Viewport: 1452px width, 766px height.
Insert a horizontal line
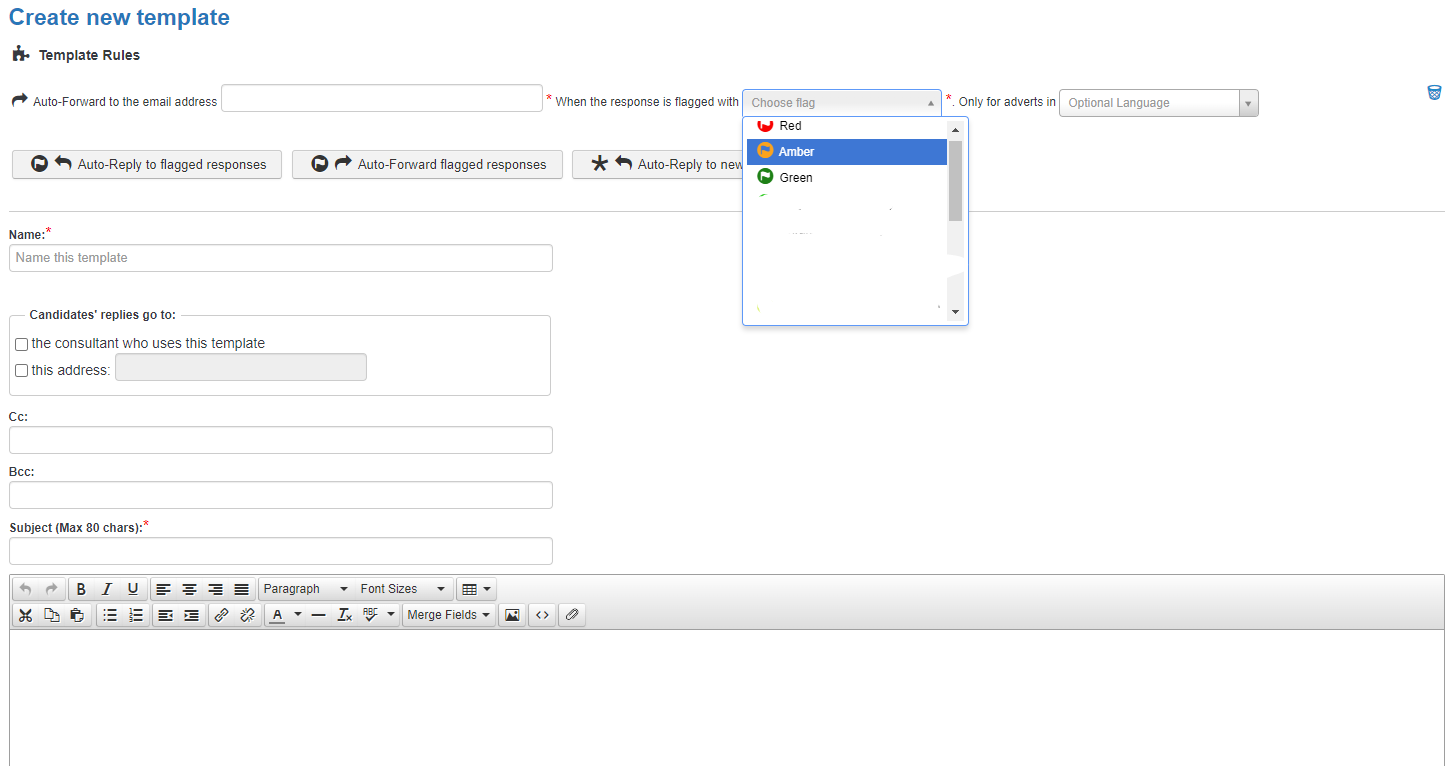coord(318,615)
